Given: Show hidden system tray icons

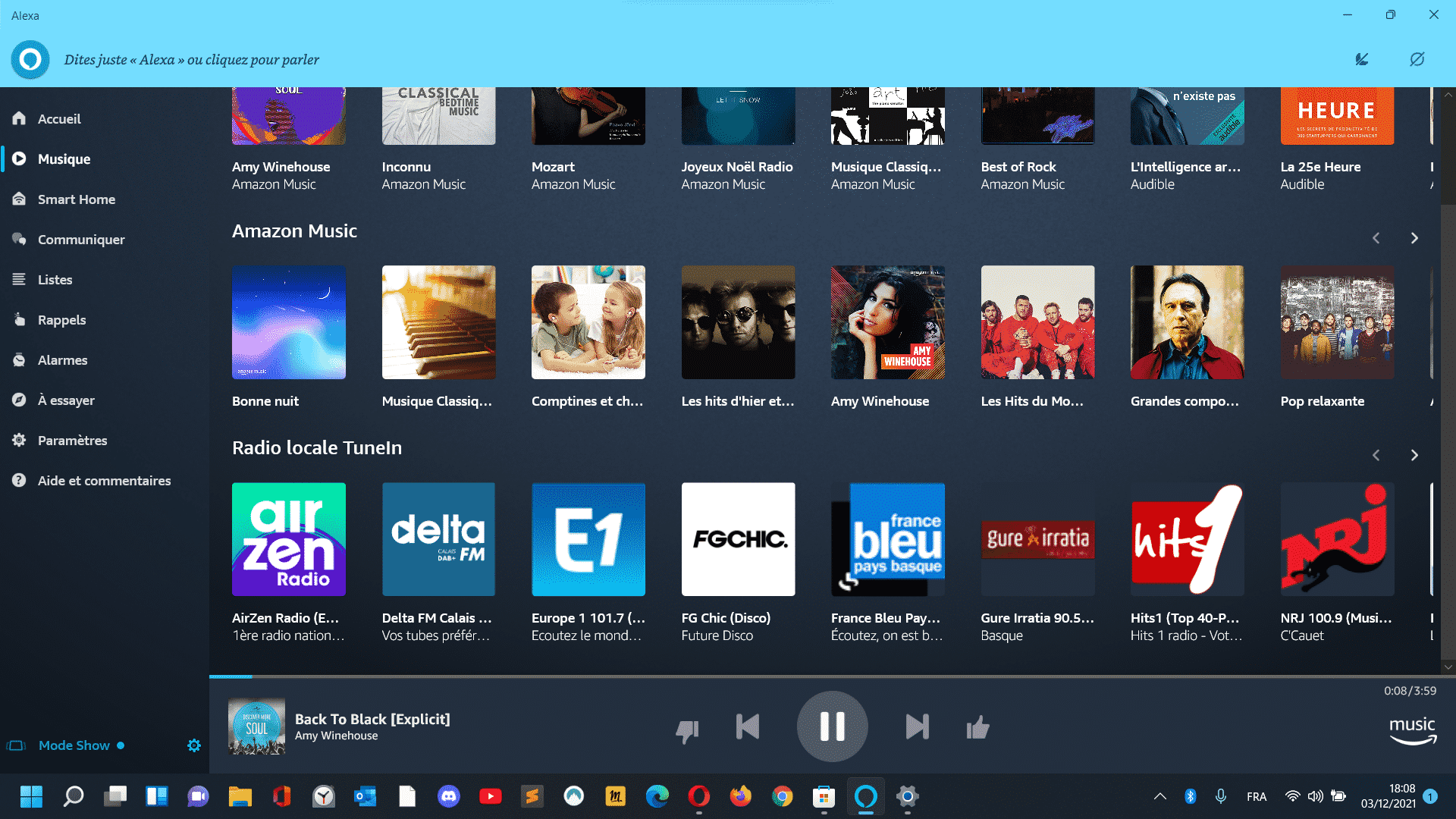Looking at the screenshot, I should (1159, 796).
